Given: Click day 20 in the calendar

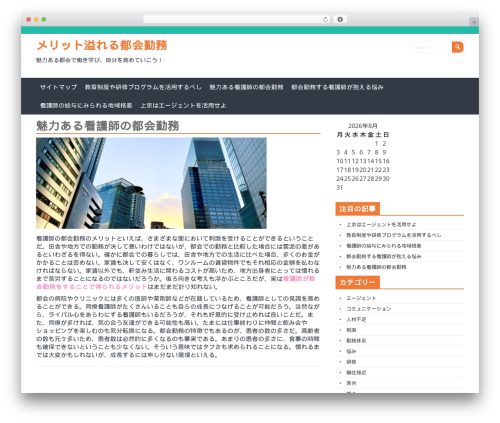Looking at the screenshot, I should click(363, 170).
